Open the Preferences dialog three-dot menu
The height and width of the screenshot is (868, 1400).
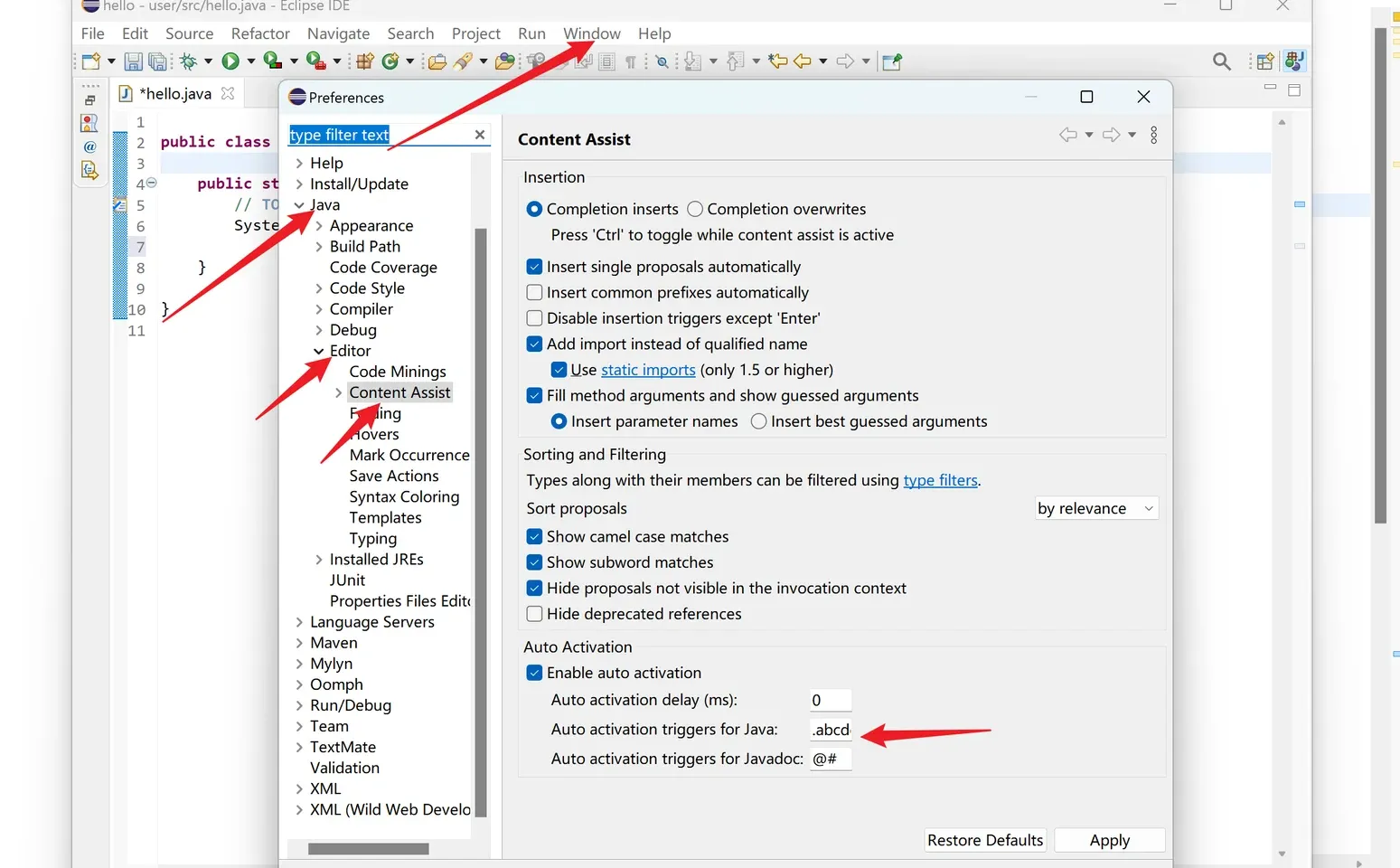point(1154,135)
